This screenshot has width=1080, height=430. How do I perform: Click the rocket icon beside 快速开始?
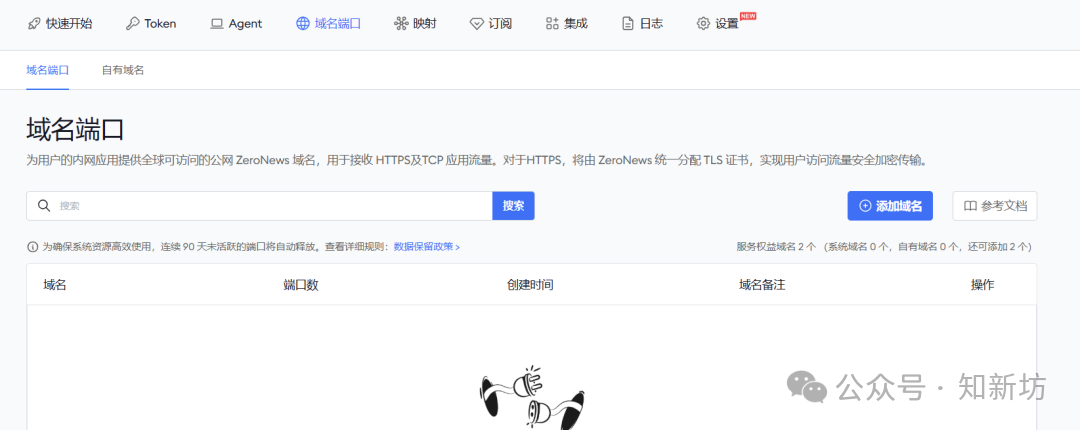(x=34, y=23)
